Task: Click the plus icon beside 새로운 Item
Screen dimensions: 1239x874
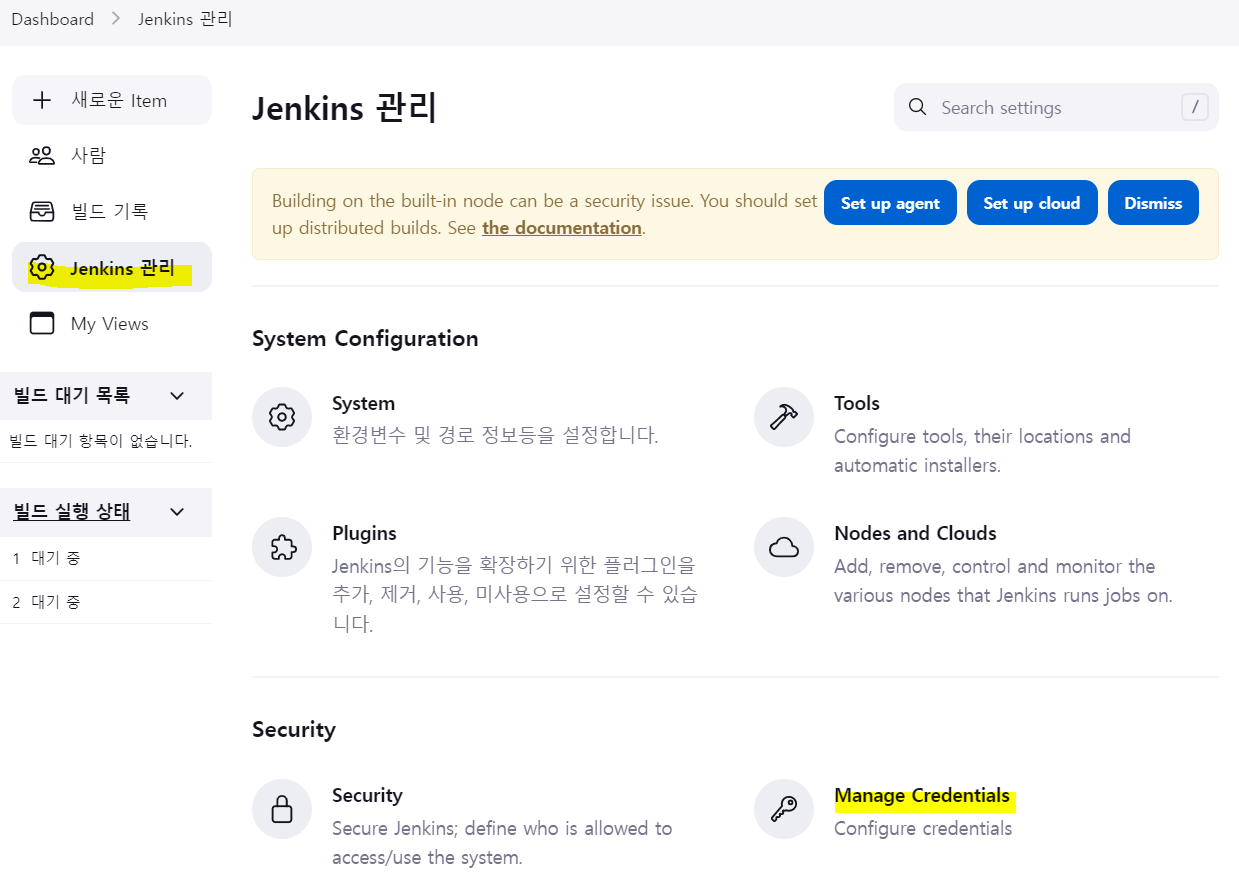Action: [42, 100]
